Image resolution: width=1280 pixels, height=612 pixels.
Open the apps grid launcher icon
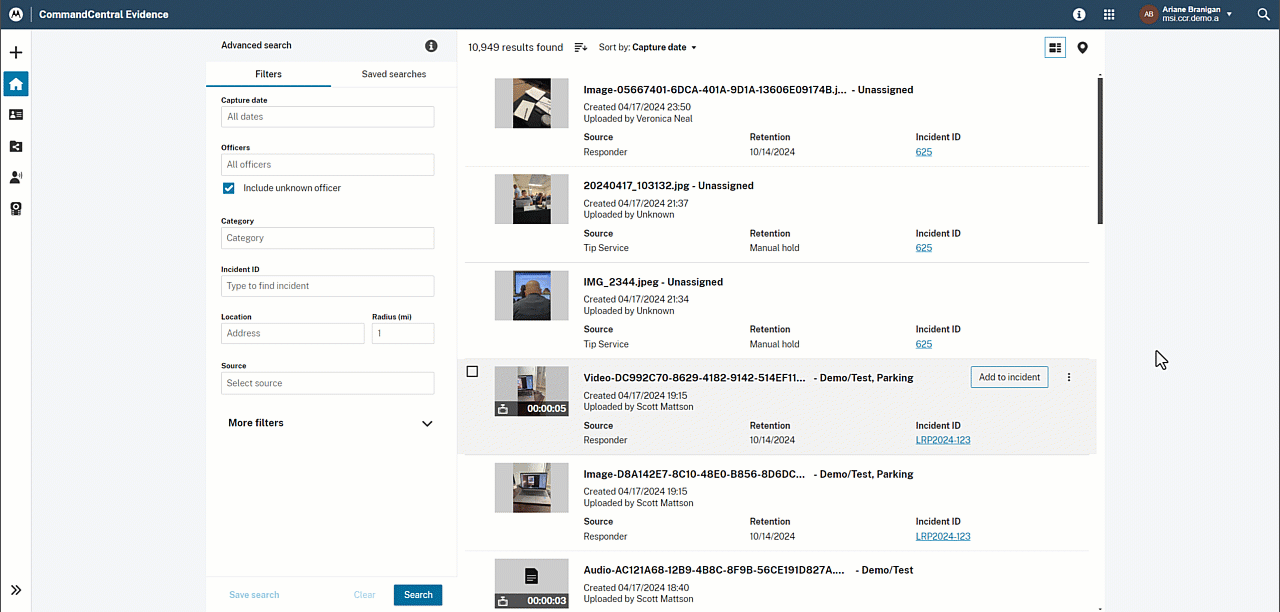pyautogui.click(x=1109, y=15)
